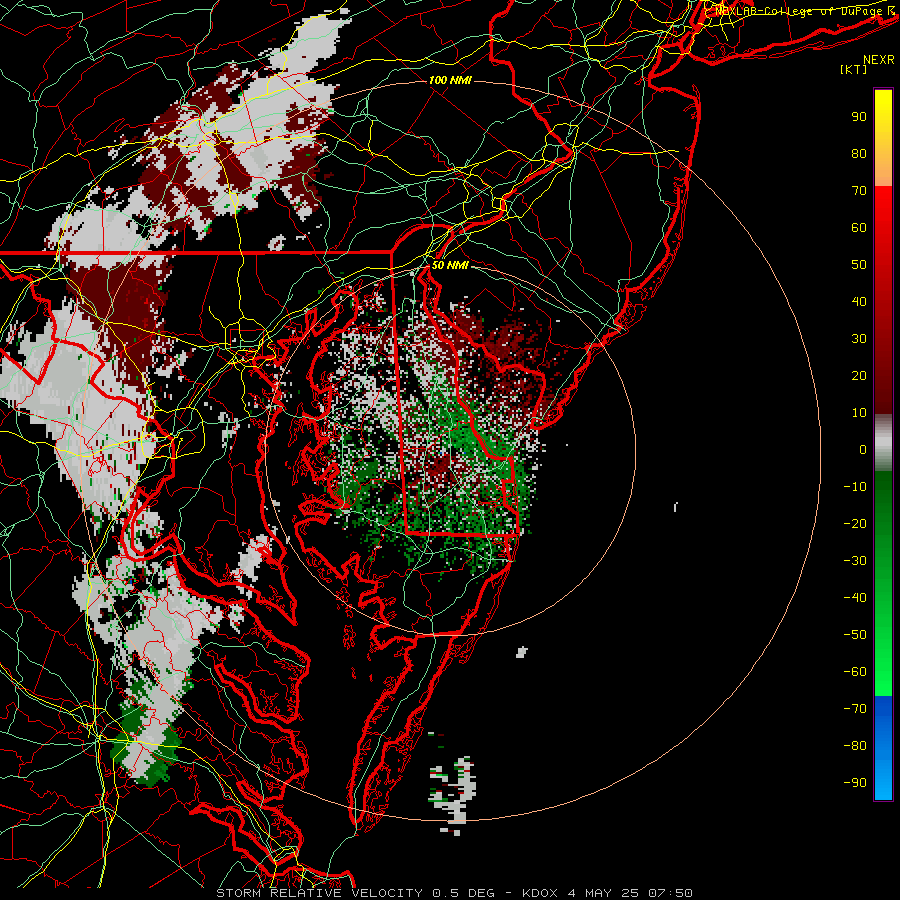Select the -80 knot scale value
The height and width of the screenshot is (900, 900).
(x=855, y=746)
